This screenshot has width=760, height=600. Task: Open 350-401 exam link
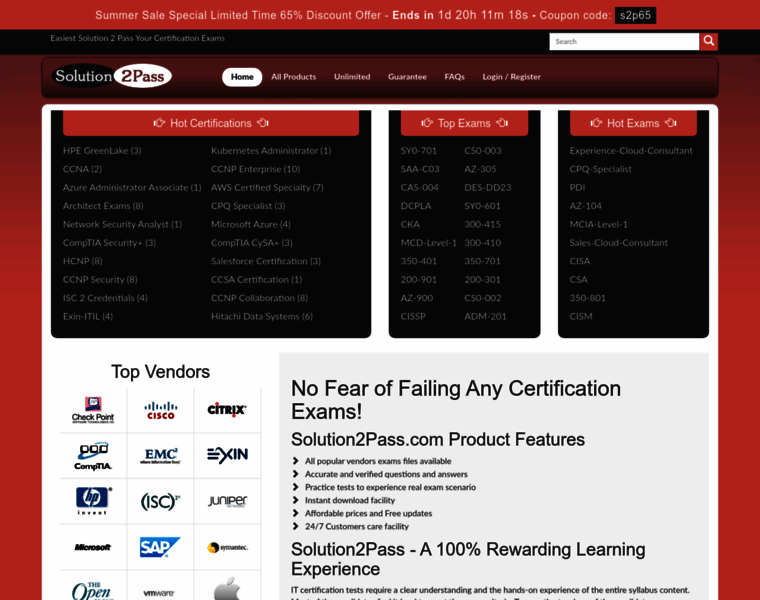[x=419, y=261]
